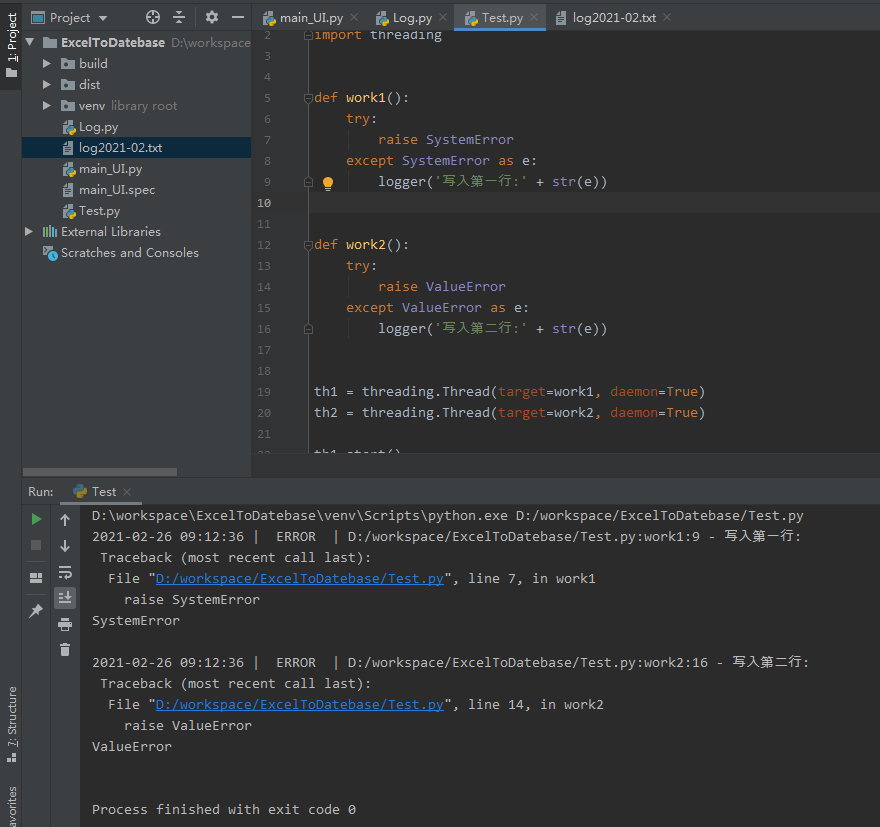Viewport: 880px width, 827px height.
Task: Expand the build folder
Action: [45, 63]
